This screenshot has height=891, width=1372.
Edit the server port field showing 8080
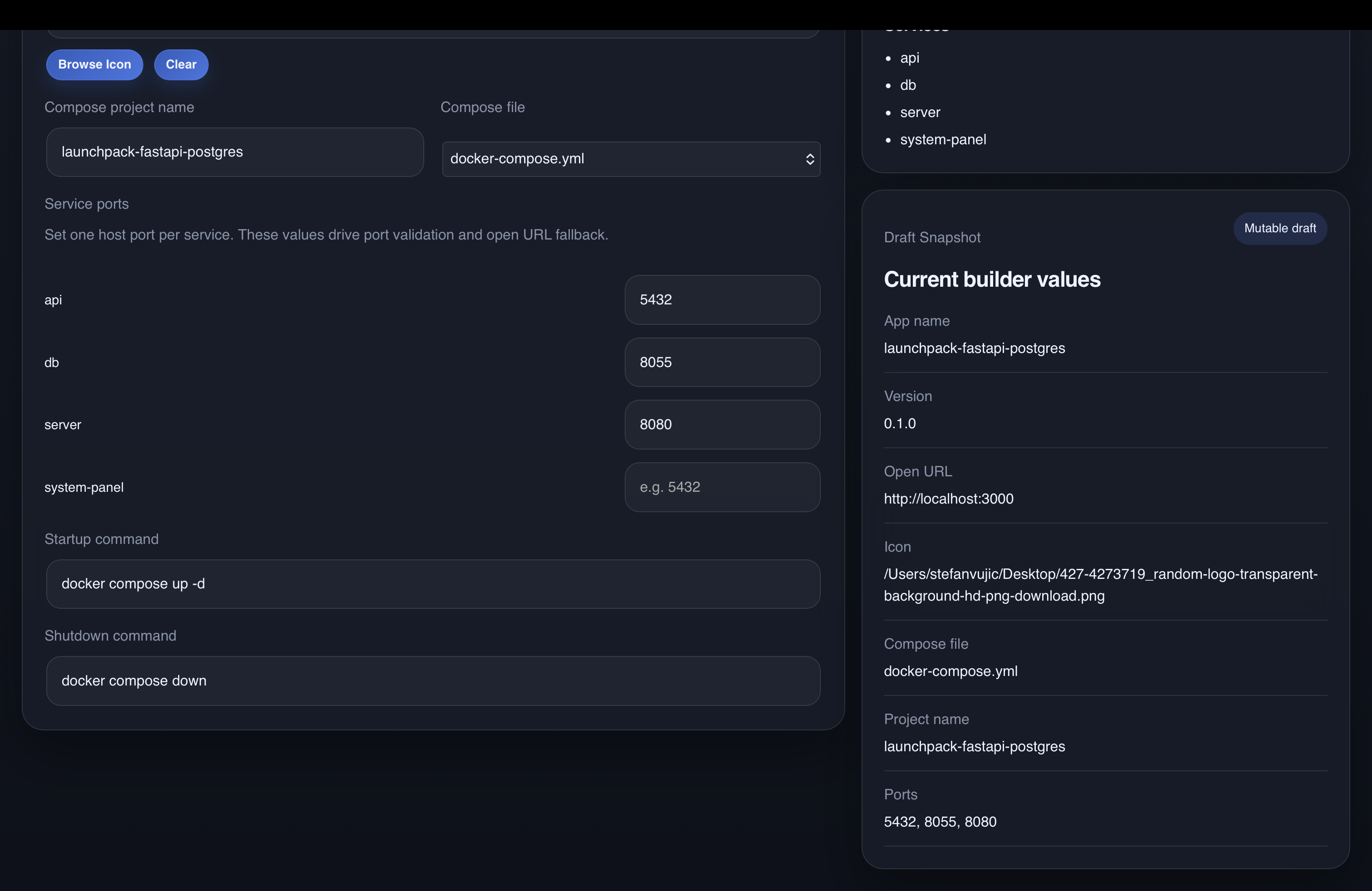click(x=722, y=425)
